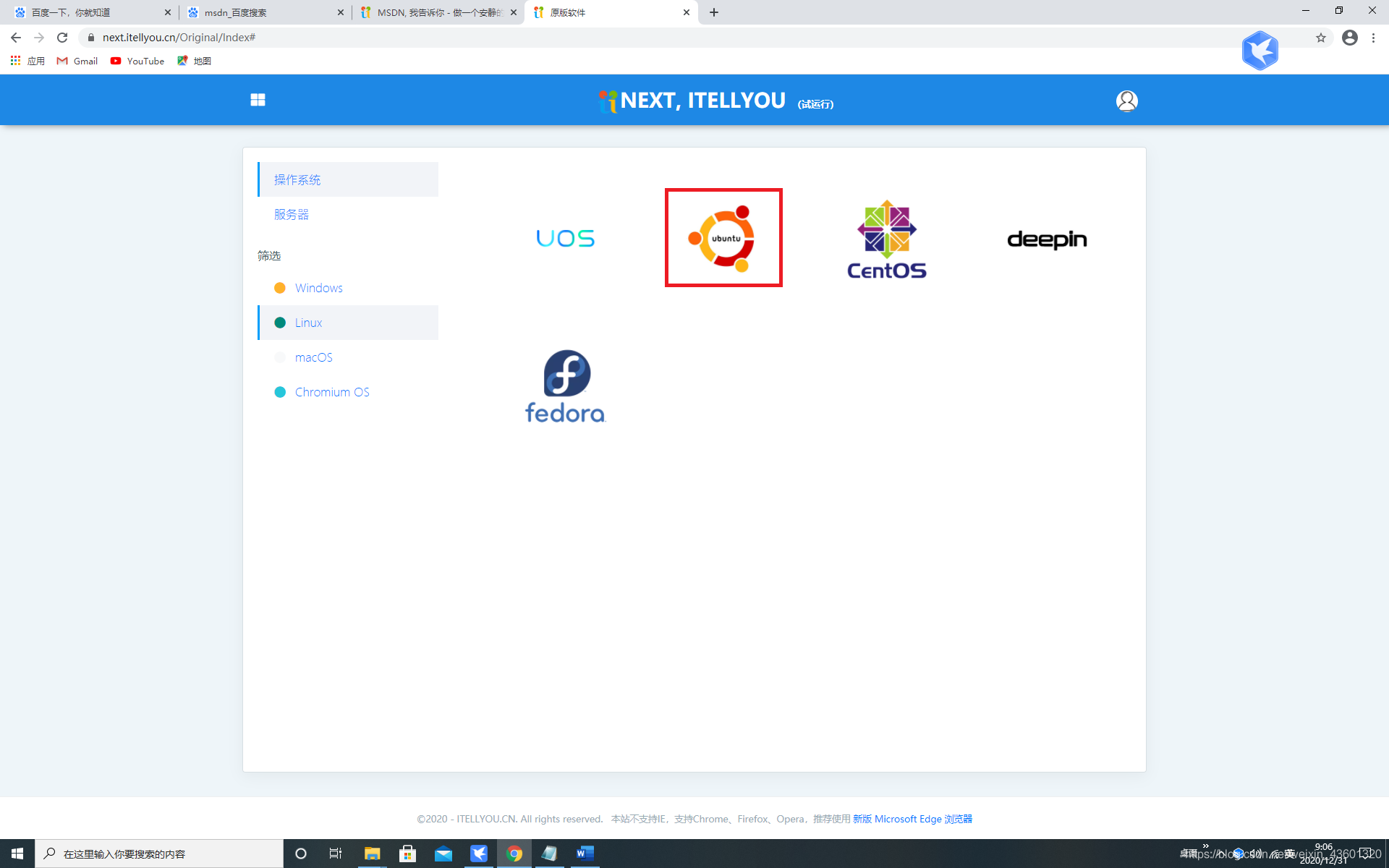Go forward in browser history

[x=39, y=38]
